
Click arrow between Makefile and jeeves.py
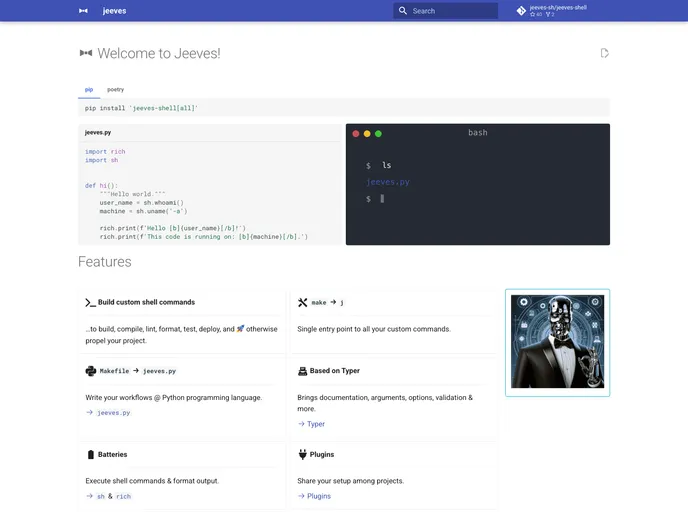click(x=136, y=371)
